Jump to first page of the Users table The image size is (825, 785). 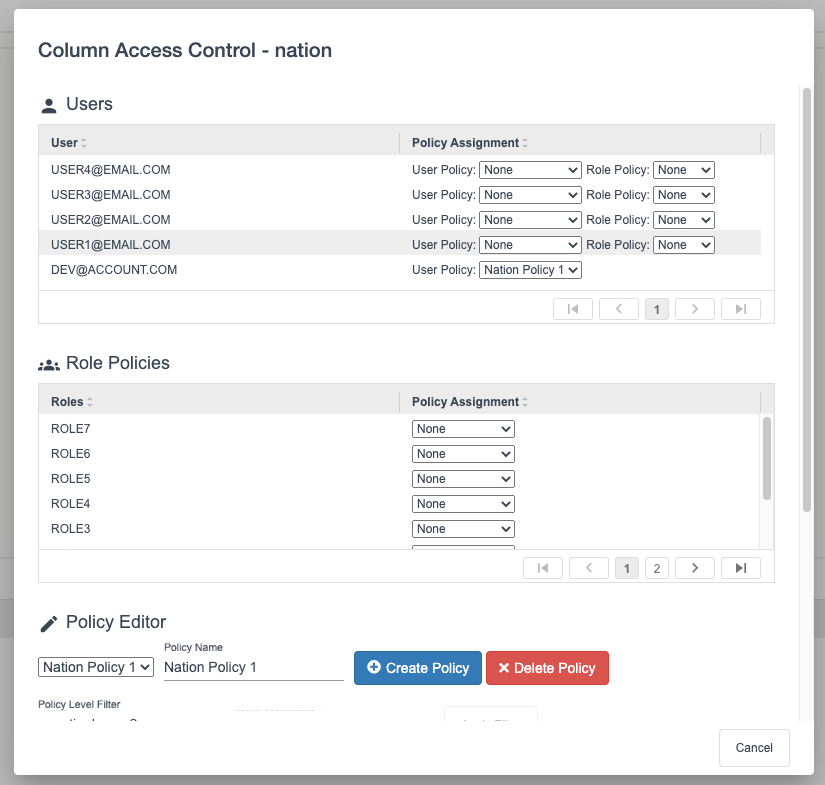(x=572, y=308)
